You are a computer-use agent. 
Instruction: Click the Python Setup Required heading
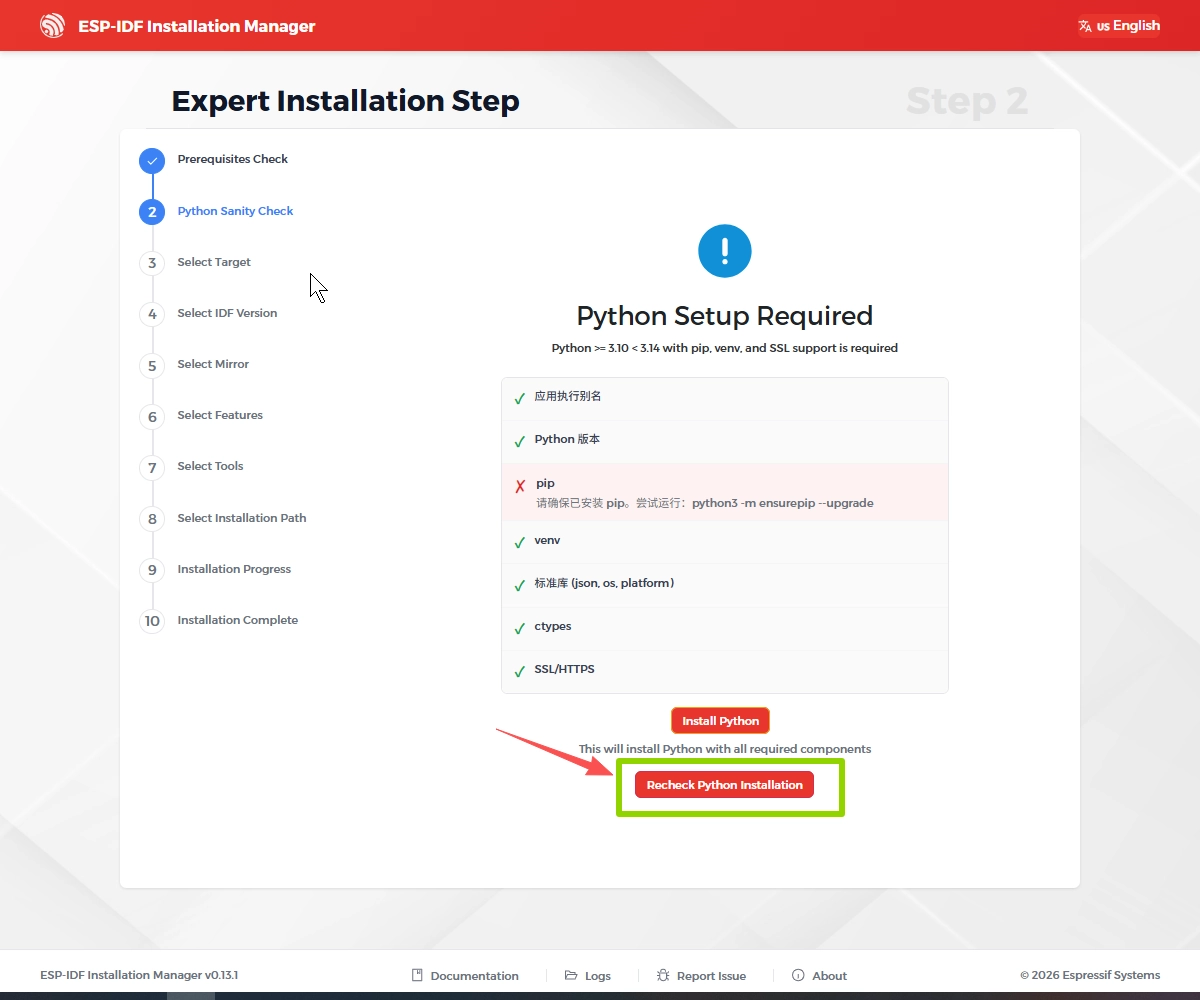[725, 316]
